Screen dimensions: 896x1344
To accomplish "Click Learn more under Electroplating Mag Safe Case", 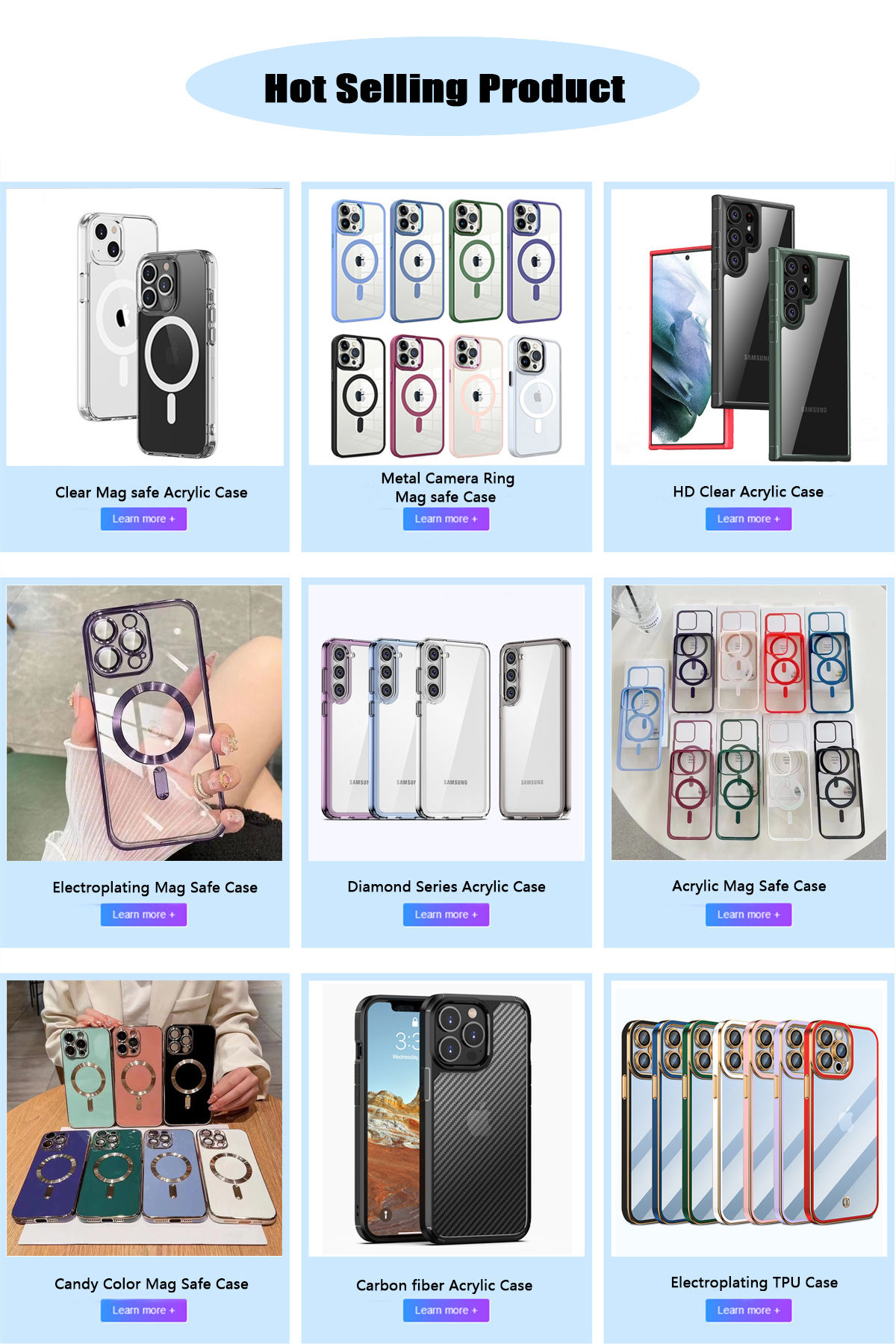I will coord(143,915).
